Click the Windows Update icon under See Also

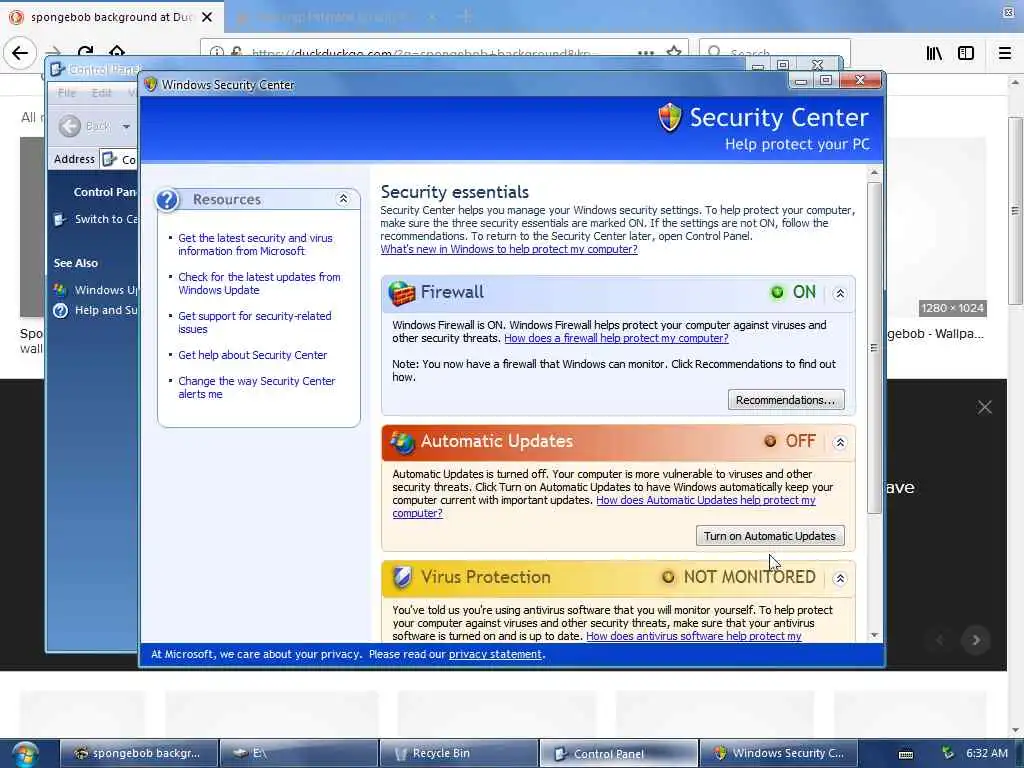click(60, 289)
